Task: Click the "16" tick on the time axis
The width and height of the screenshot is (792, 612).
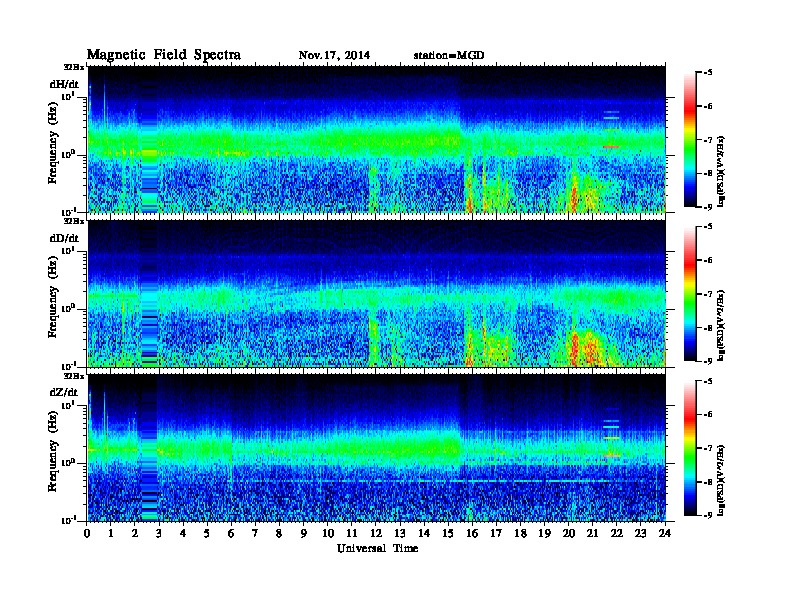Action: (x=472, y=533)
